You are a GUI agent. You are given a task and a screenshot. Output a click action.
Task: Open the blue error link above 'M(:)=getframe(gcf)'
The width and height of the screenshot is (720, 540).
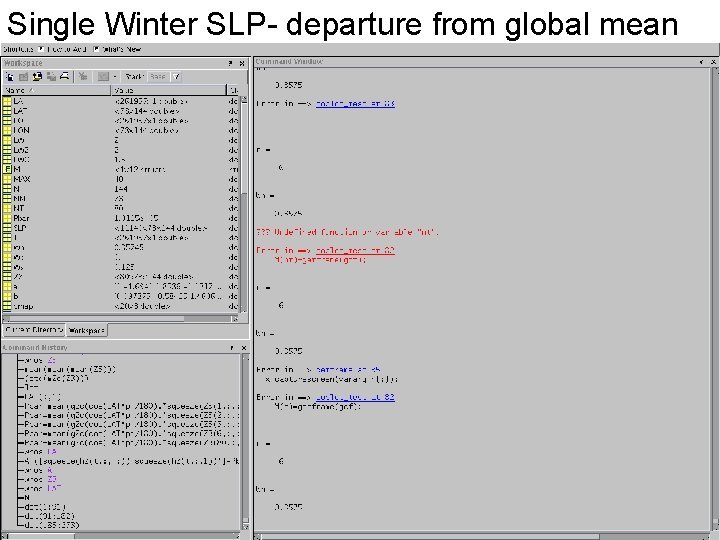click(x=355, y=397)
